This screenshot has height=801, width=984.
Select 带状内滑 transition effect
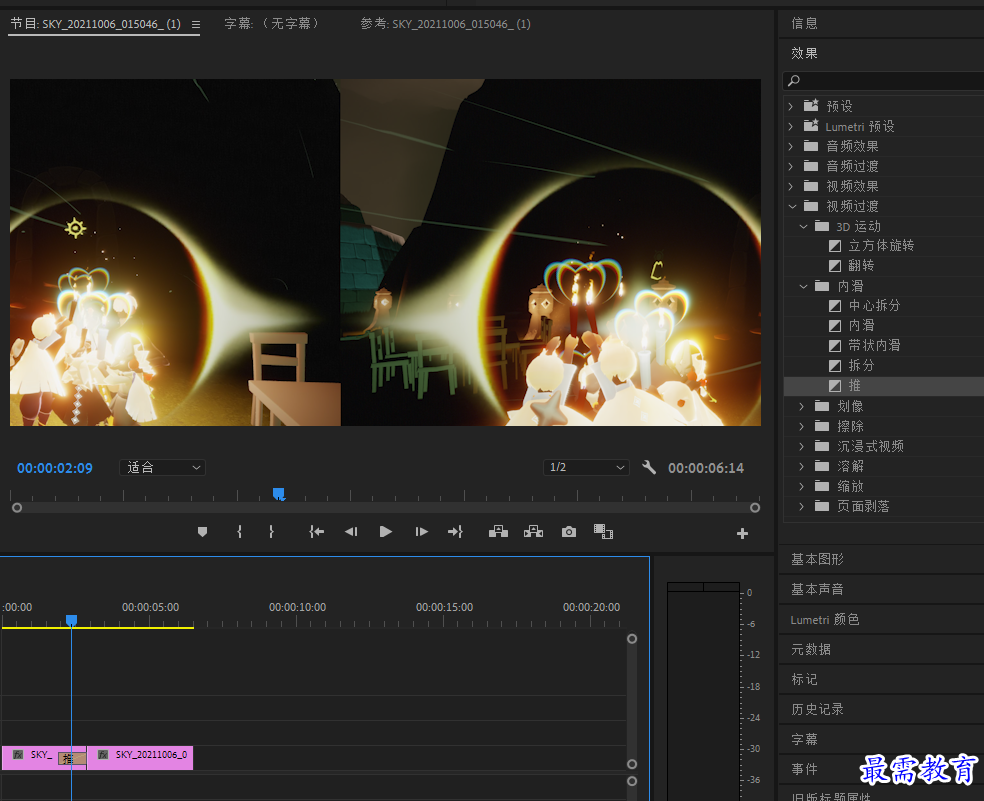pyautogui.click(x=874, y=345)
